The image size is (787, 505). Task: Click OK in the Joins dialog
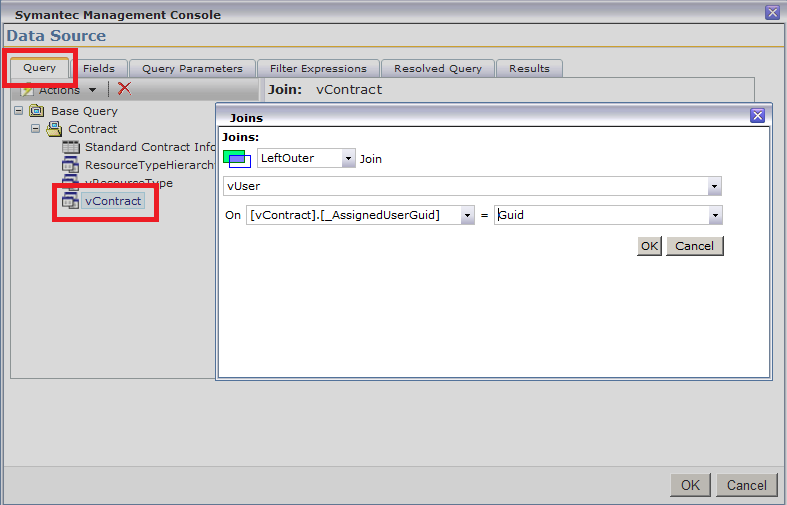tap(649, 246)
